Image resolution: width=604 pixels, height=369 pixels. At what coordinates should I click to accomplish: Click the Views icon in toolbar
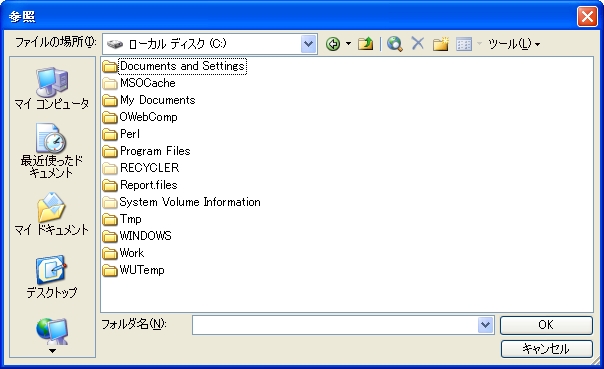tap(464, 44)
